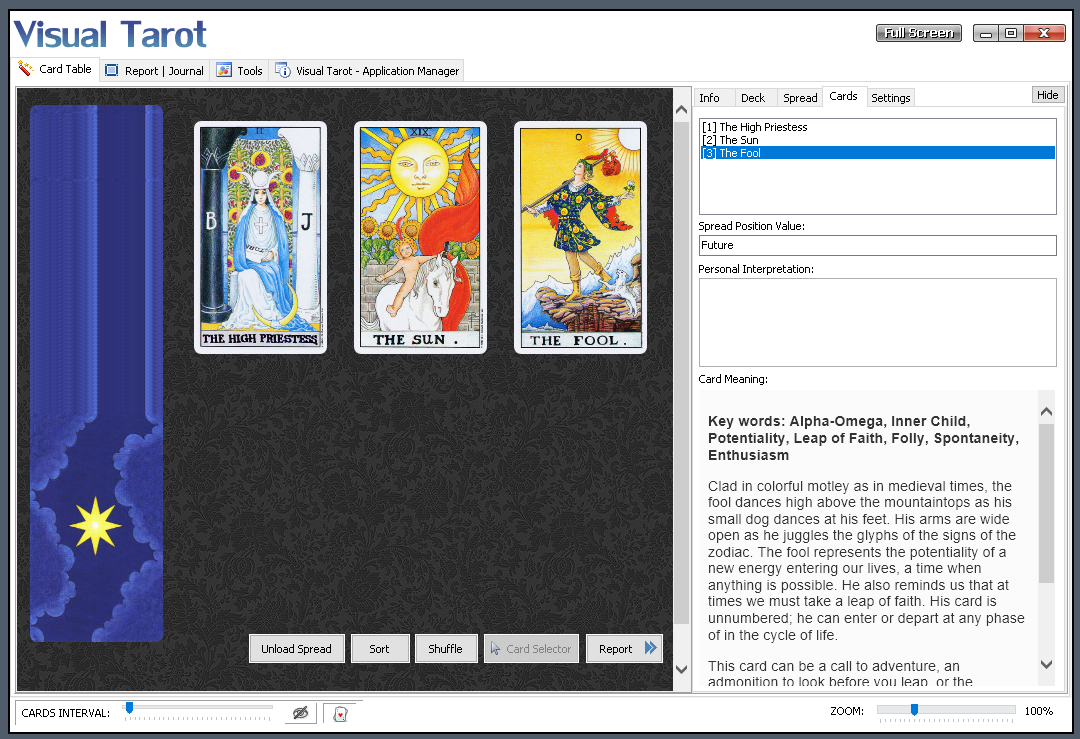The height and width of the screenshot is (739, 1080).
Task: Click the High Priestess card on the table
Action: 260,238
